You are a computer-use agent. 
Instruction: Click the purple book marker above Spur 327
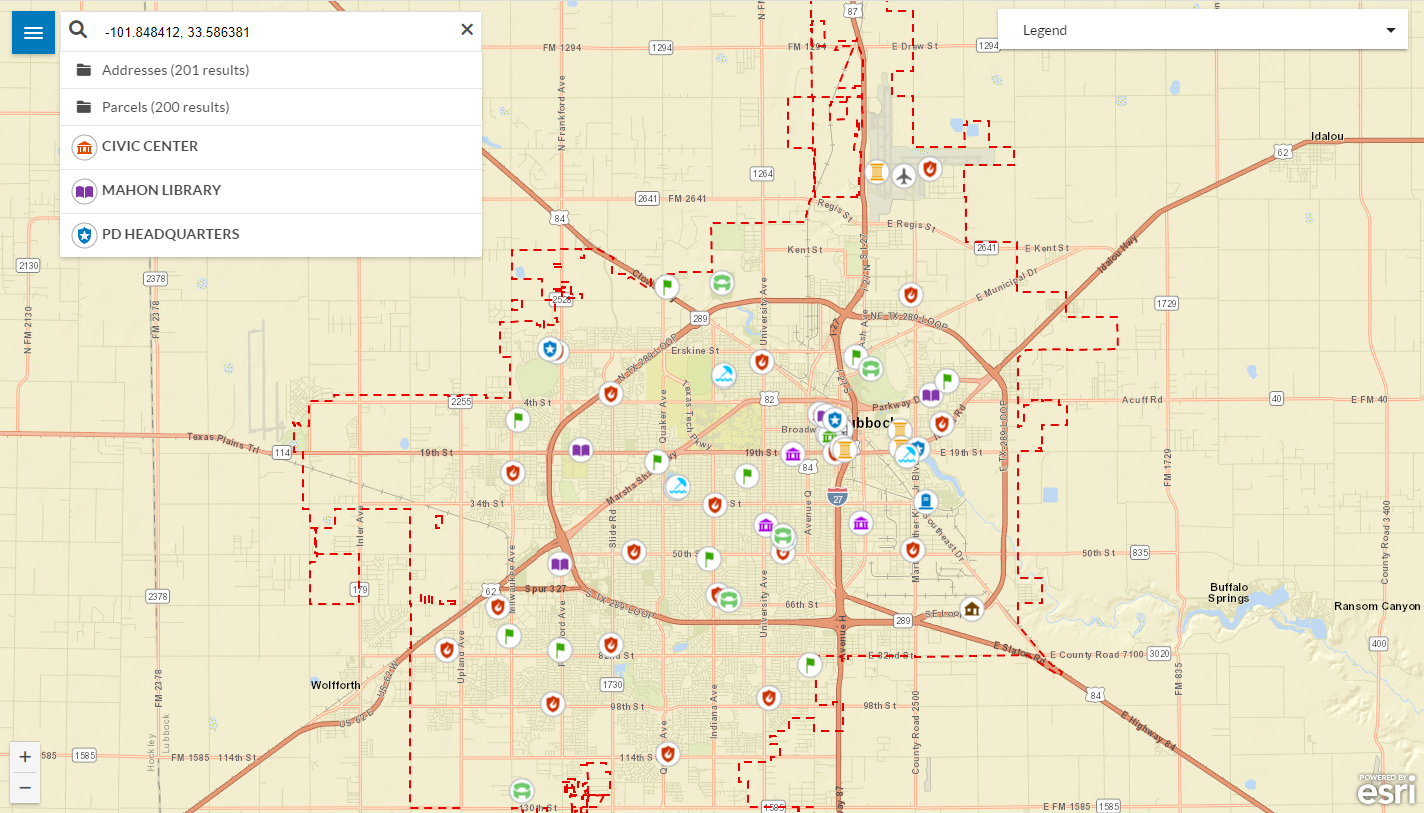(x=559, y=563)
